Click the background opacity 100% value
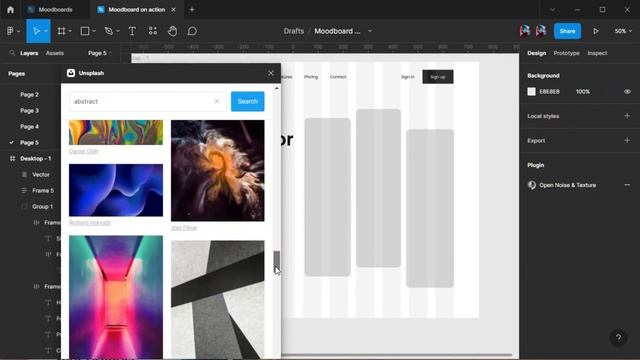 coord(582,91)
